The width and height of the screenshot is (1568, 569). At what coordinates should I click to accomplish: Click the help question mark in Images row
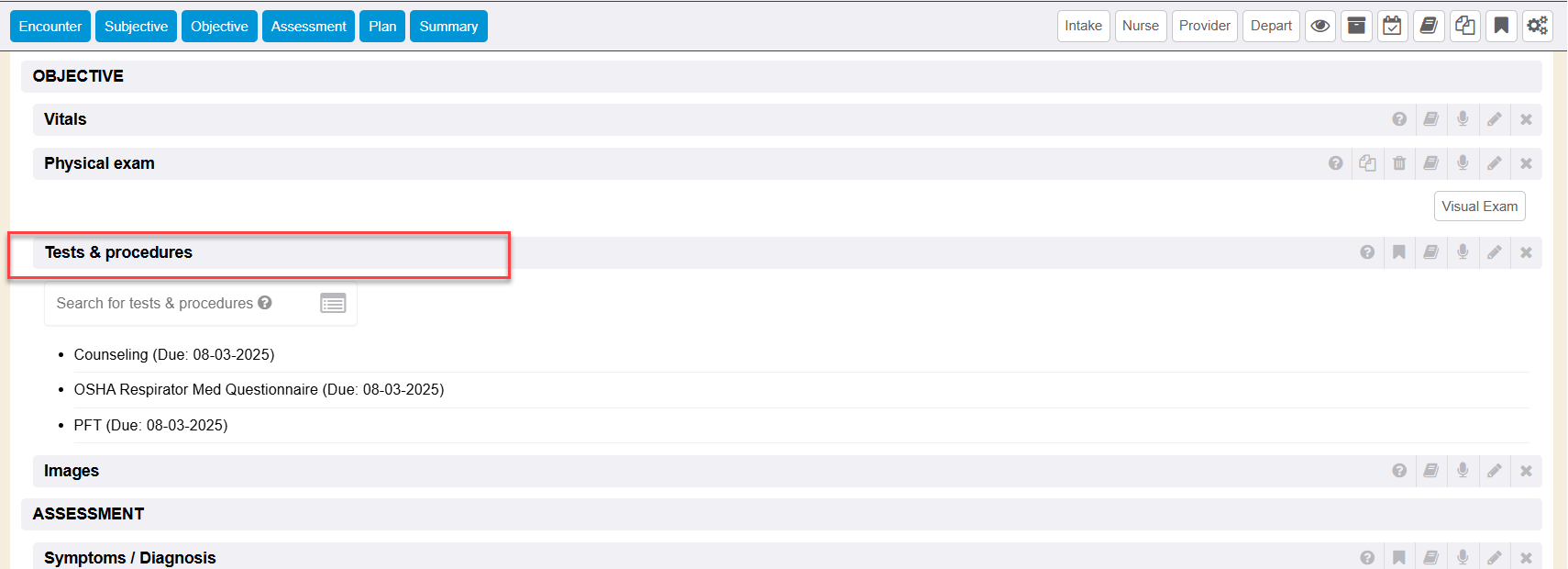[x=1399, y=471]
